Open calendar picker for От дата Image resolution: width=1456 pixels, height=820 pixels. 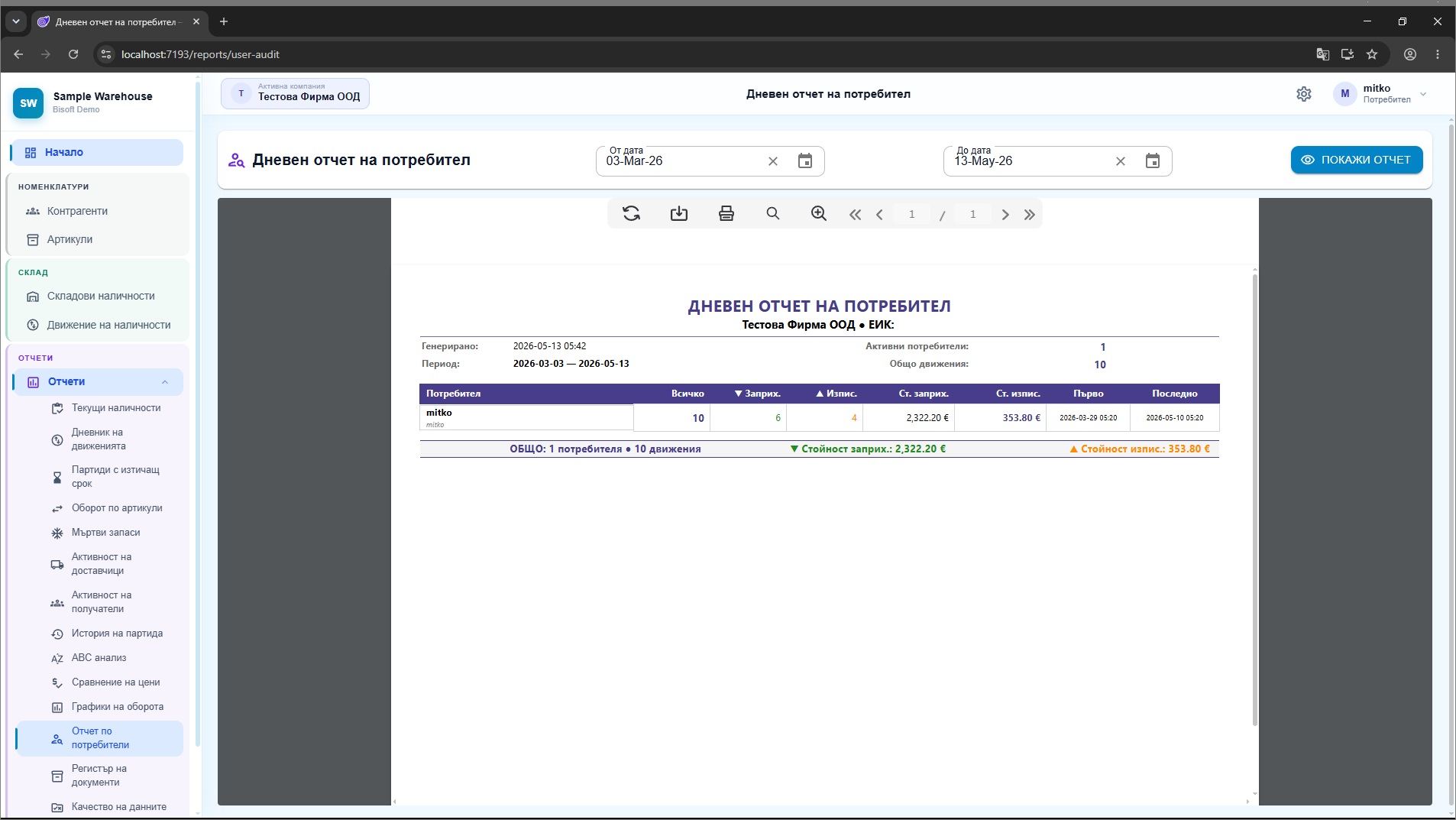pyautogui.click(x=805, y=161)
